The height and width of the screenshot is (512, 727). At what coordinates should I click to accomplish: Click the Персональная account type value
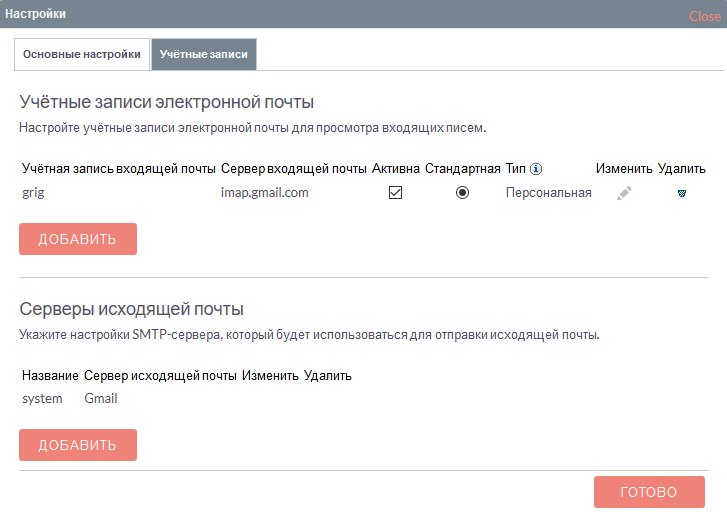point(548,193)
